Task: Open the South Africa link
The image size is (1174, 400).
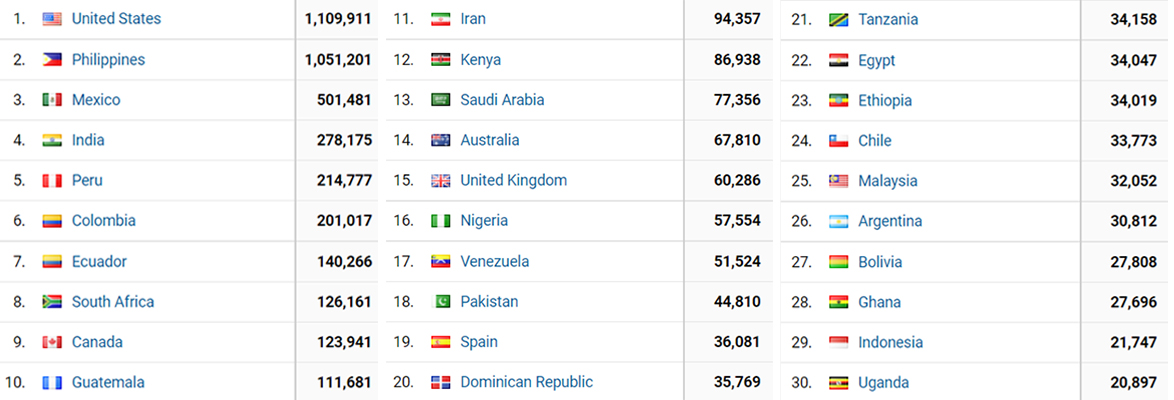Action: [113, 302]
